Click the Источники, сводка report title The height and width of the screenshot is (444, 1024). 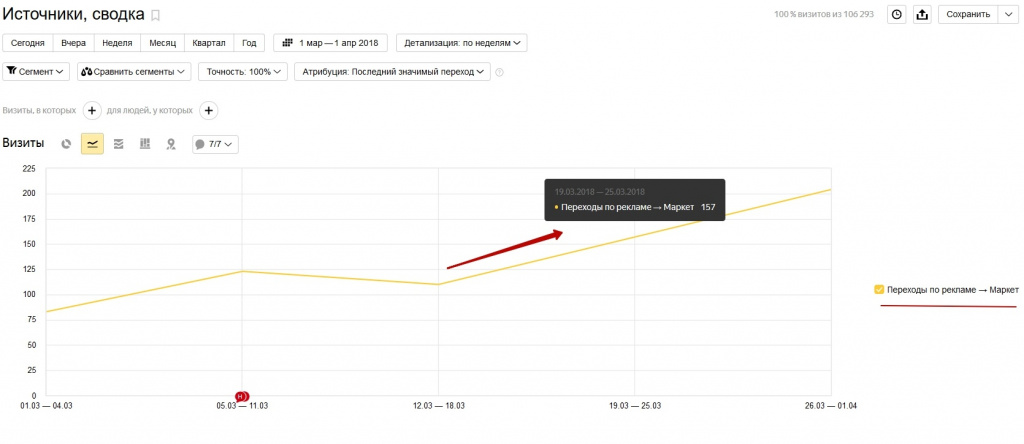pos(74,14)
